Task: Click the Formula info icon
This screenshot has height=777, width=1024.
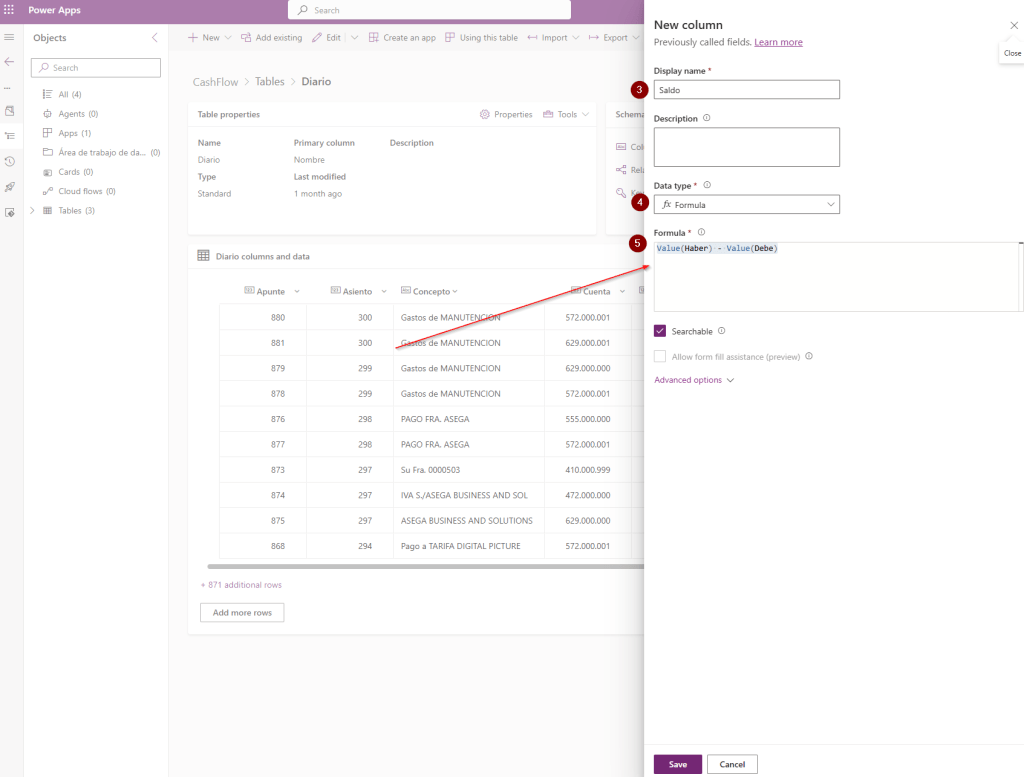Action: (x=700, y=232)
